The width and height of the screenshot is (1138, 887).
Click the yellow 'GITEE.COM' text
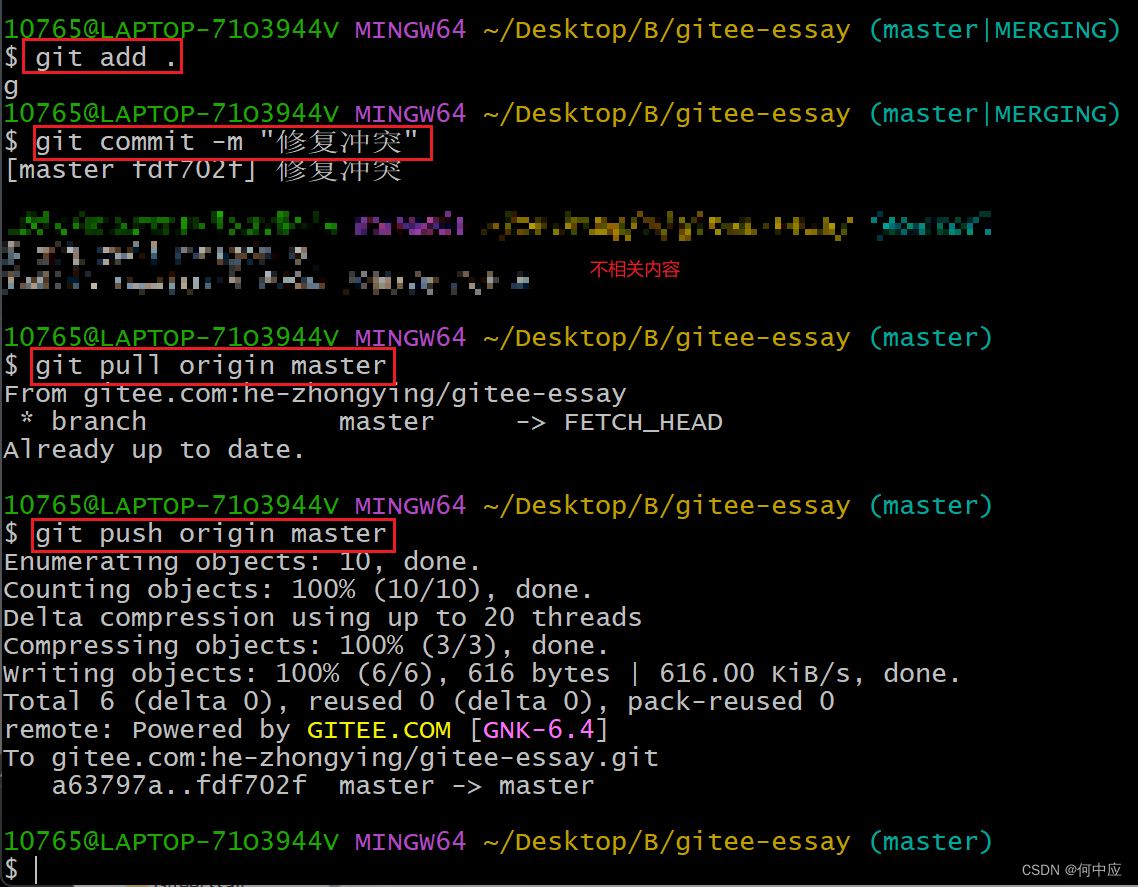[379, 730]
